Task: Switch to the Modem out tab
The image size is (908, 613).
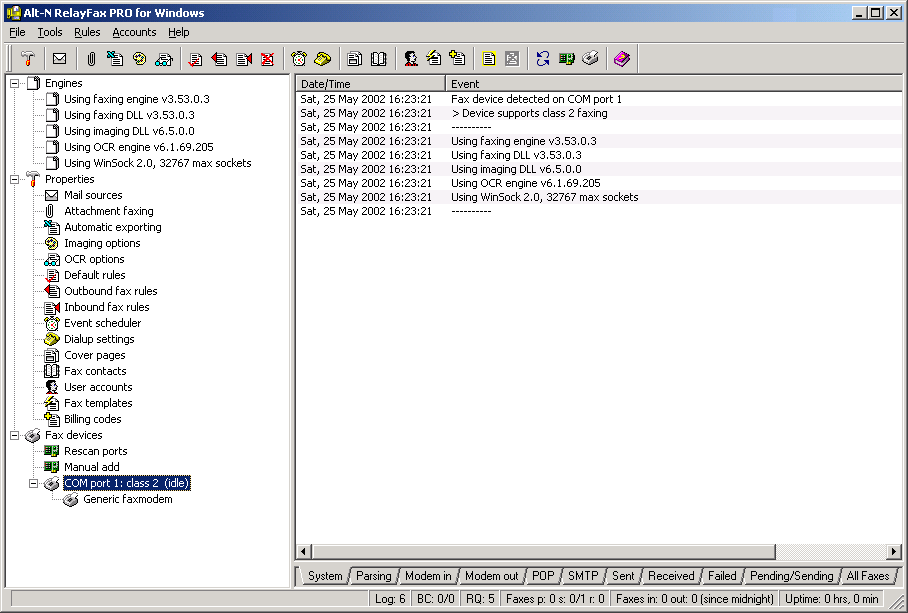Action: pos(491,576)
